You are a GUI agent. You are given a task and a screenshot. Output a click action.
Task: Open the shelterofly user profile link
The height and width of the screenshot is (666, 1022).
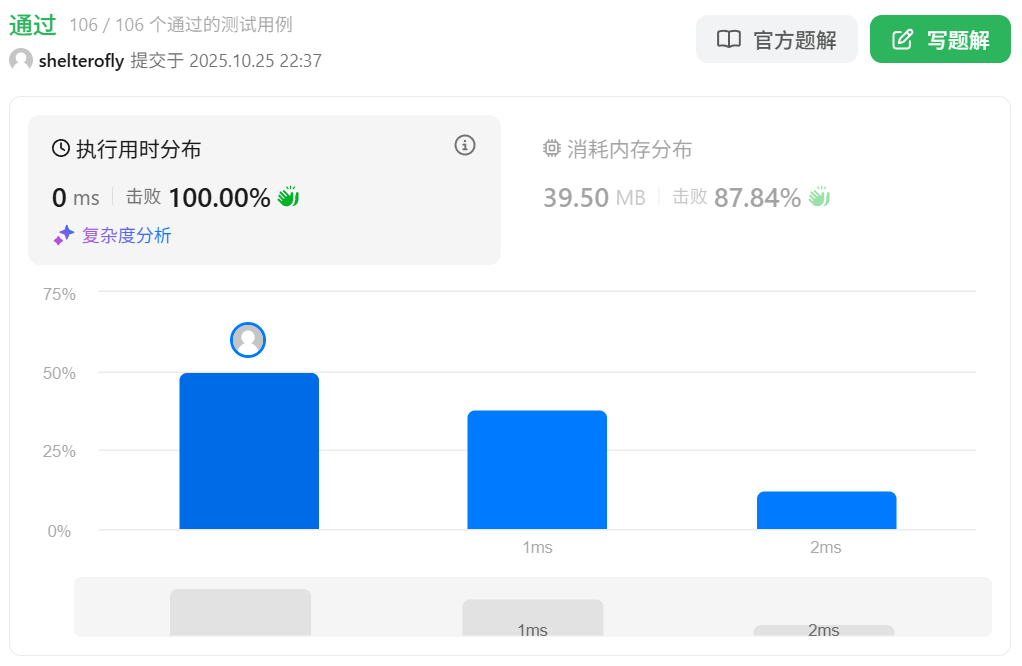81,60
